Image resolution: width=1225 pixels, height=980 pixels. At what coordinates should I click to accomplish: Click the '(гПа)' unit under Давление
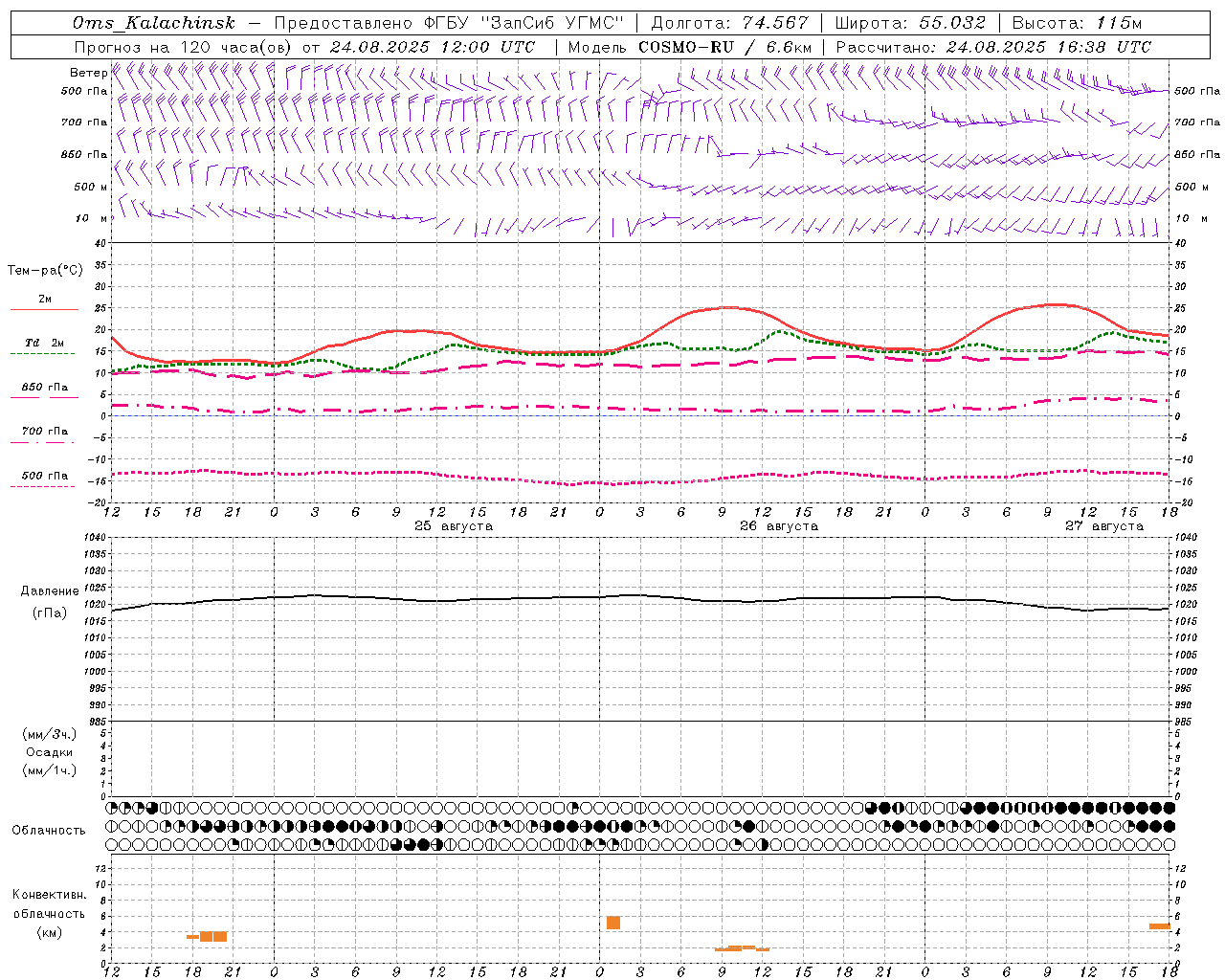pos(50,612)
